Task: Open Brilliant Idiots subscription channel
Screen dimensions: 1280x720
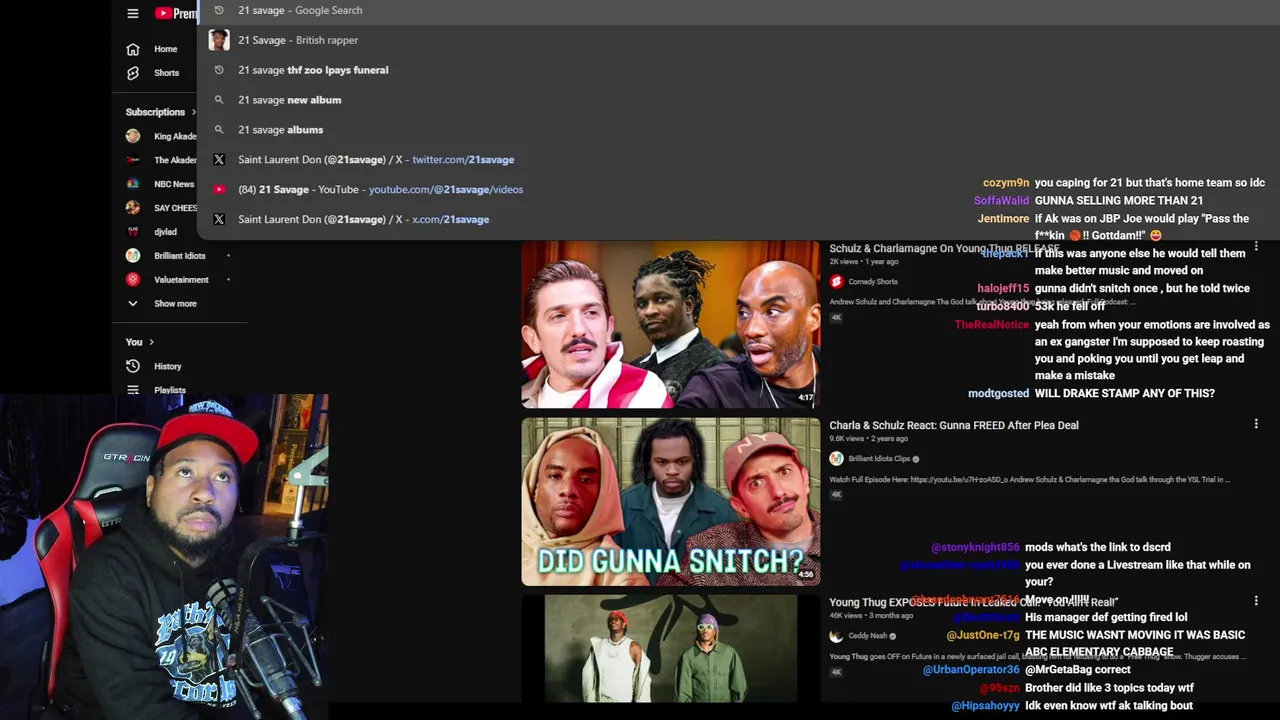Action: point(179,256)
